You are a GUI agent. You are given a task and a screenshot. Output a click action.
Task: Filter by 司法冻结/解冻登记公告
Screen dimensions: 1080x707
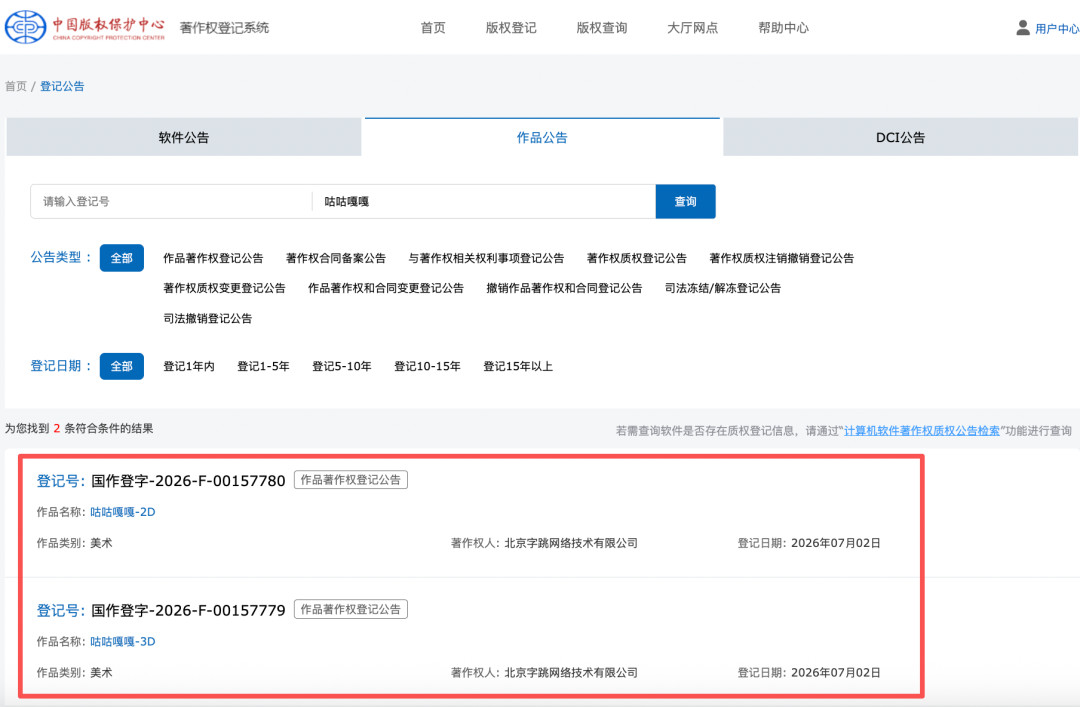click(x=723, y=288)
